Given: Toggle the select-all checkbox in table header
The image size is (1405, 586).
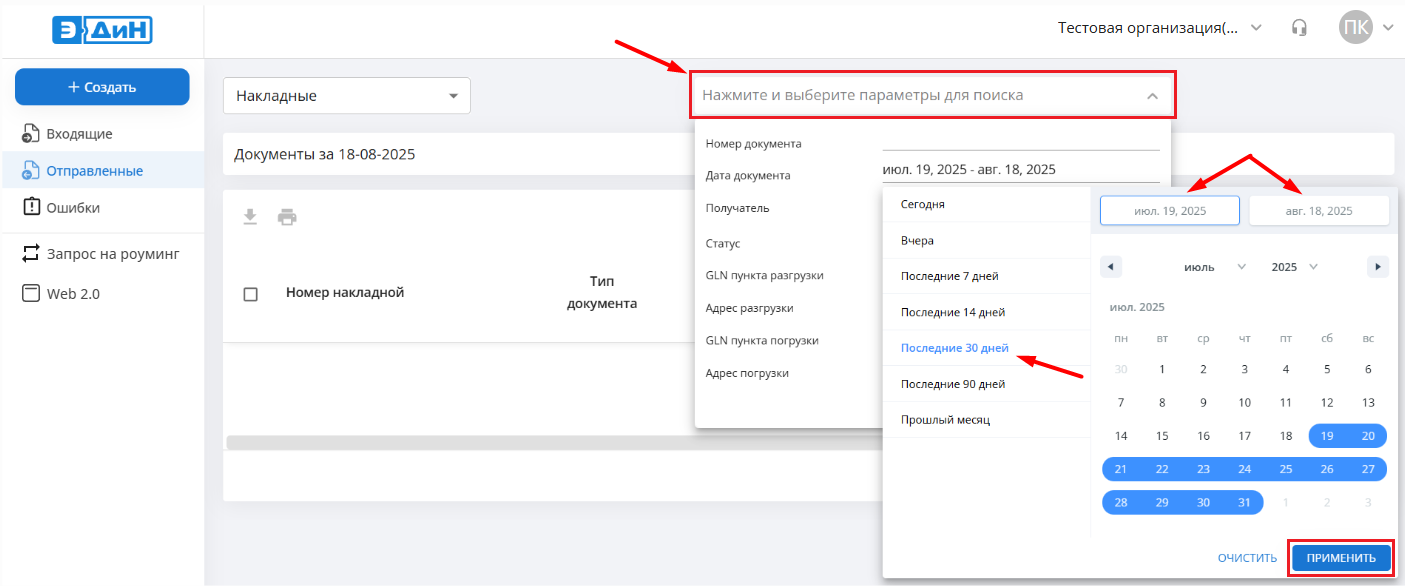Looking at the screenshot, I should (x=251, y=294).
